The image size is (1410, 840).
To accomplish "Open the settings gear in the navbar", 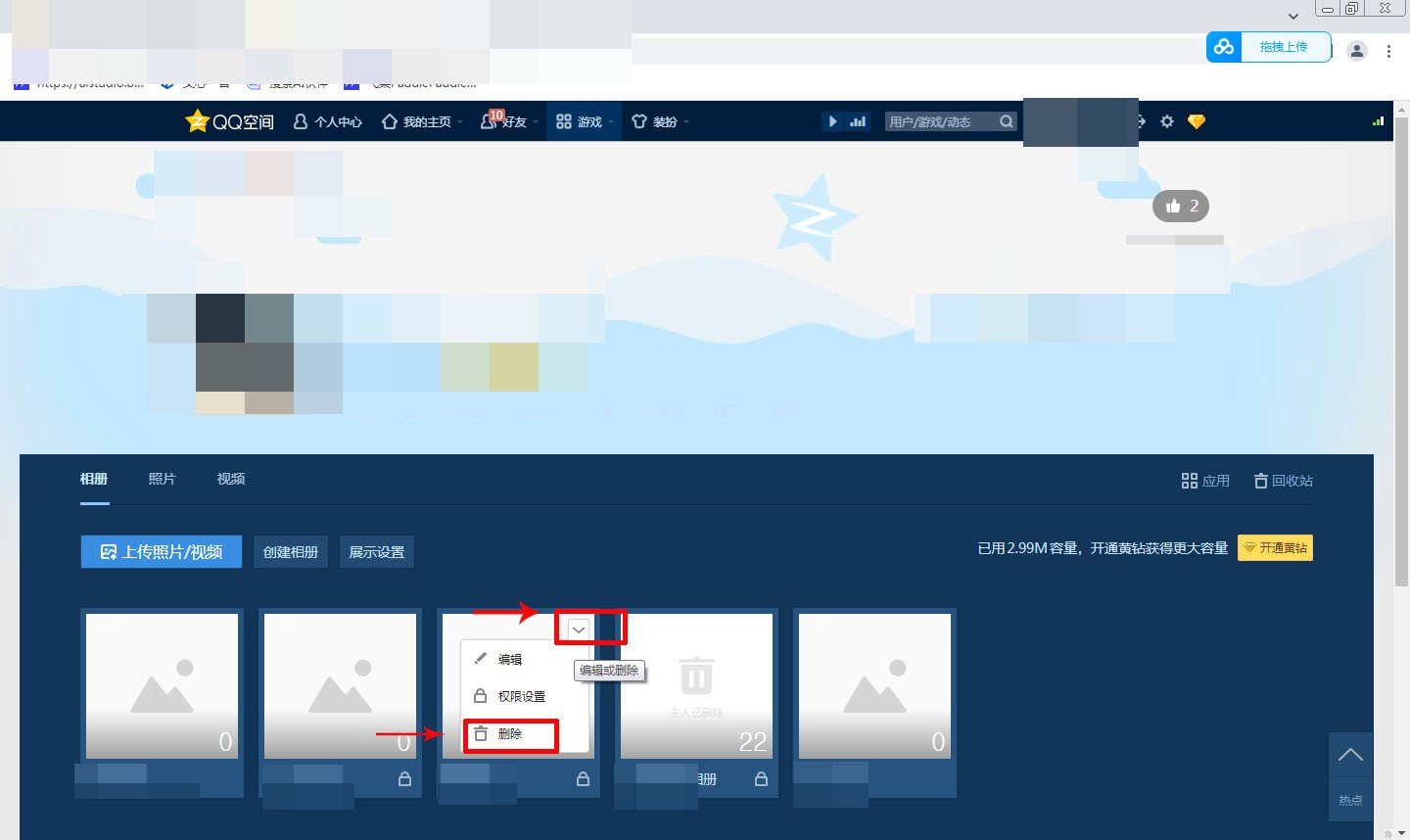I will [1166, 121].
